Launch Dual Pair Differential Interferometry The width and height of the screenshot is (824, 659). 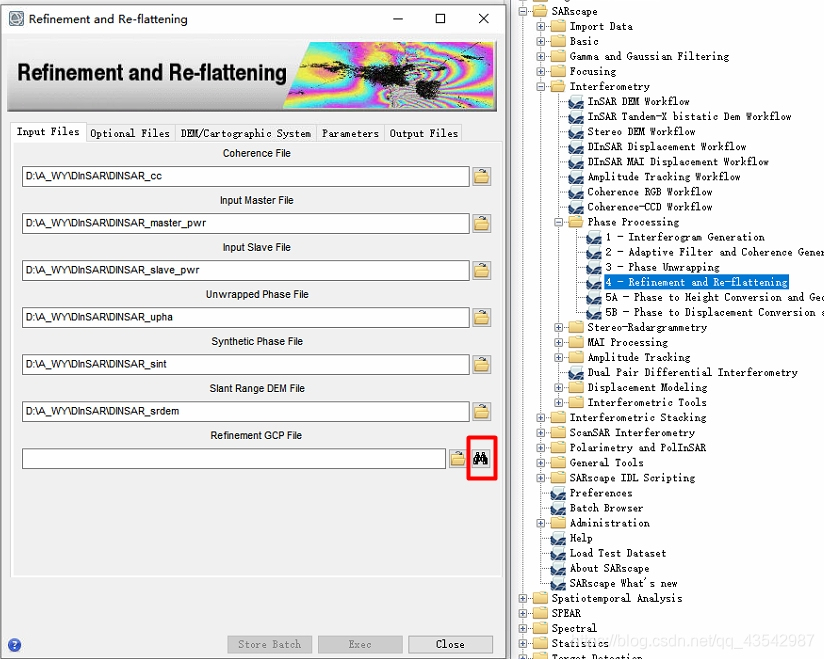(x=693, y=373)
